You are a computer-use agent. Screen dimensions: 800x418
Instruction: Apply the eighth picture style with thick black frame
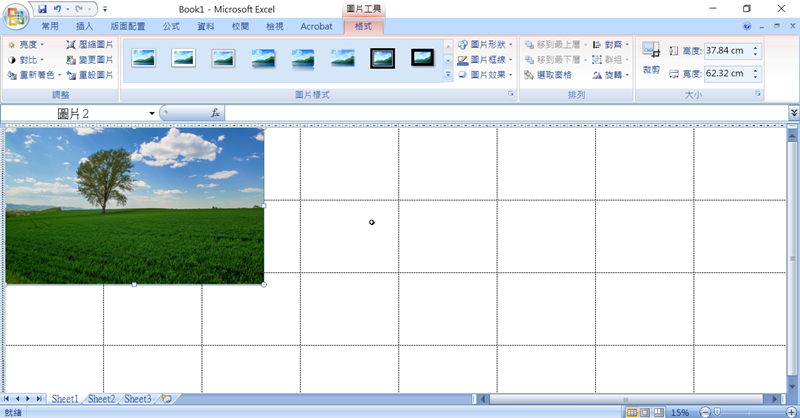(422, 58)
